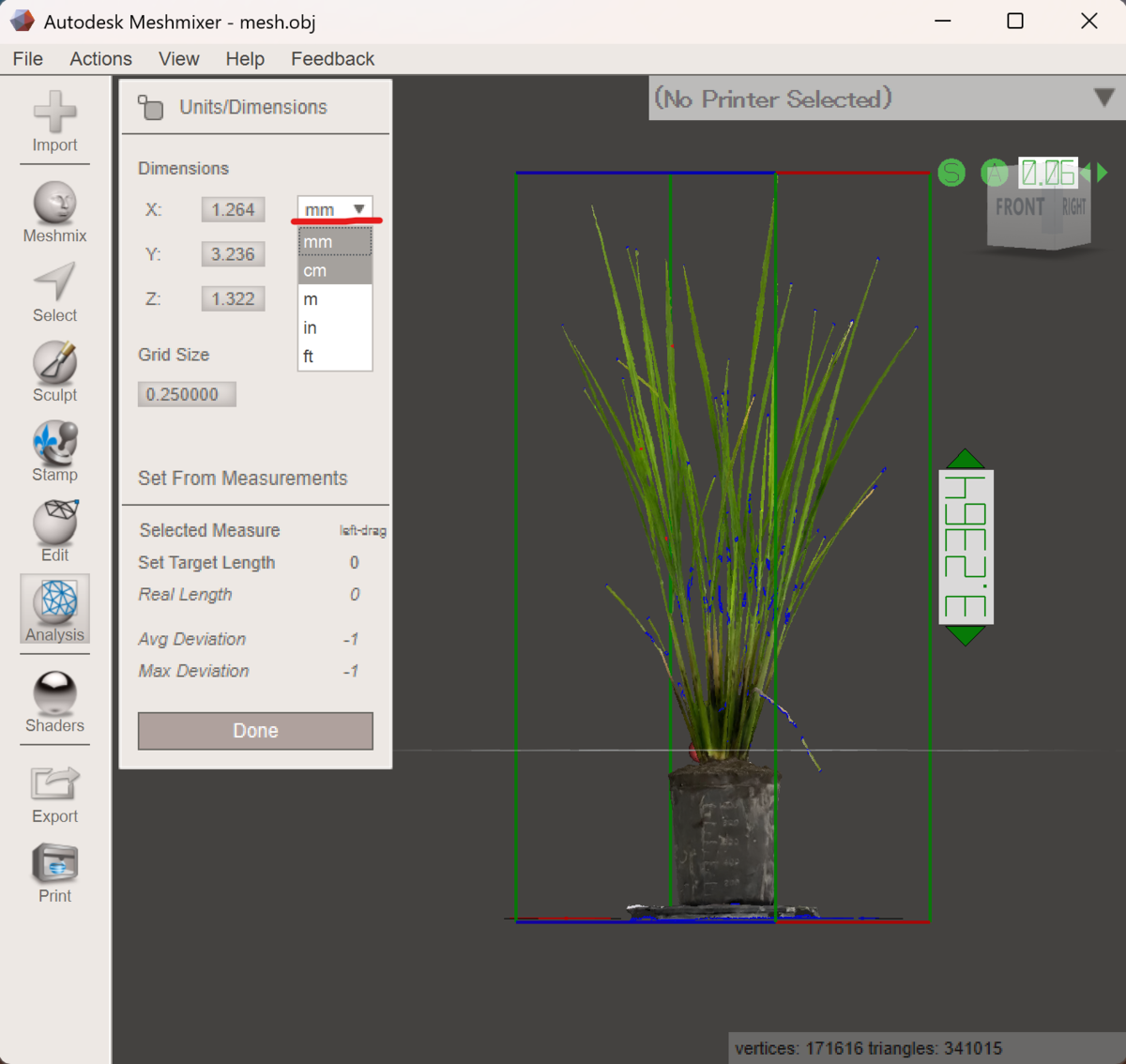Screen dimensions: 1126x1064
Task: Open the Meshmix tool
Action: pyautogui.click(x=54, y=212)
